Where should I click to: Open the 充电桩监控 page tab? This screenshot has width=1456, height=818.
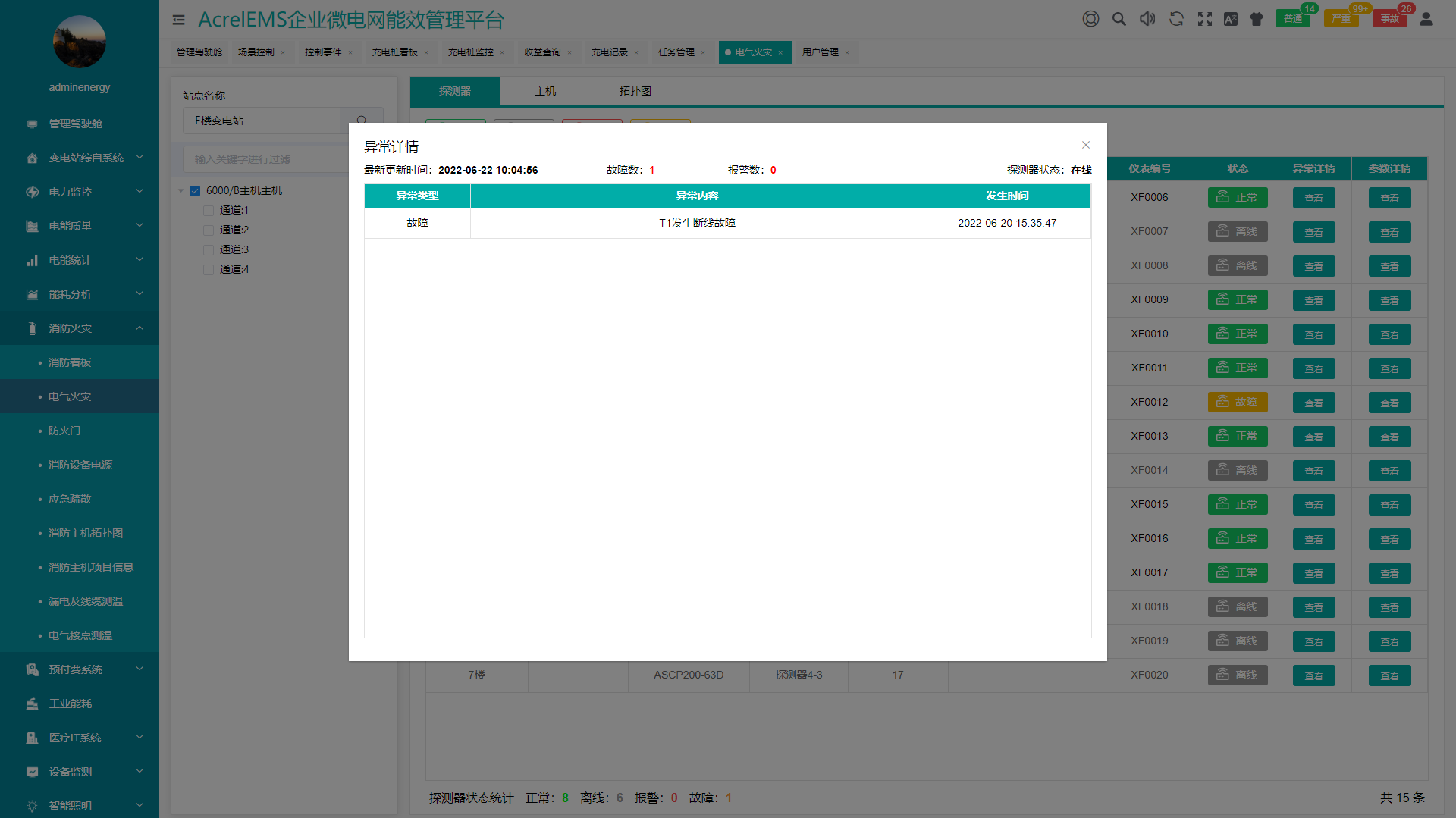click(470, 52)
